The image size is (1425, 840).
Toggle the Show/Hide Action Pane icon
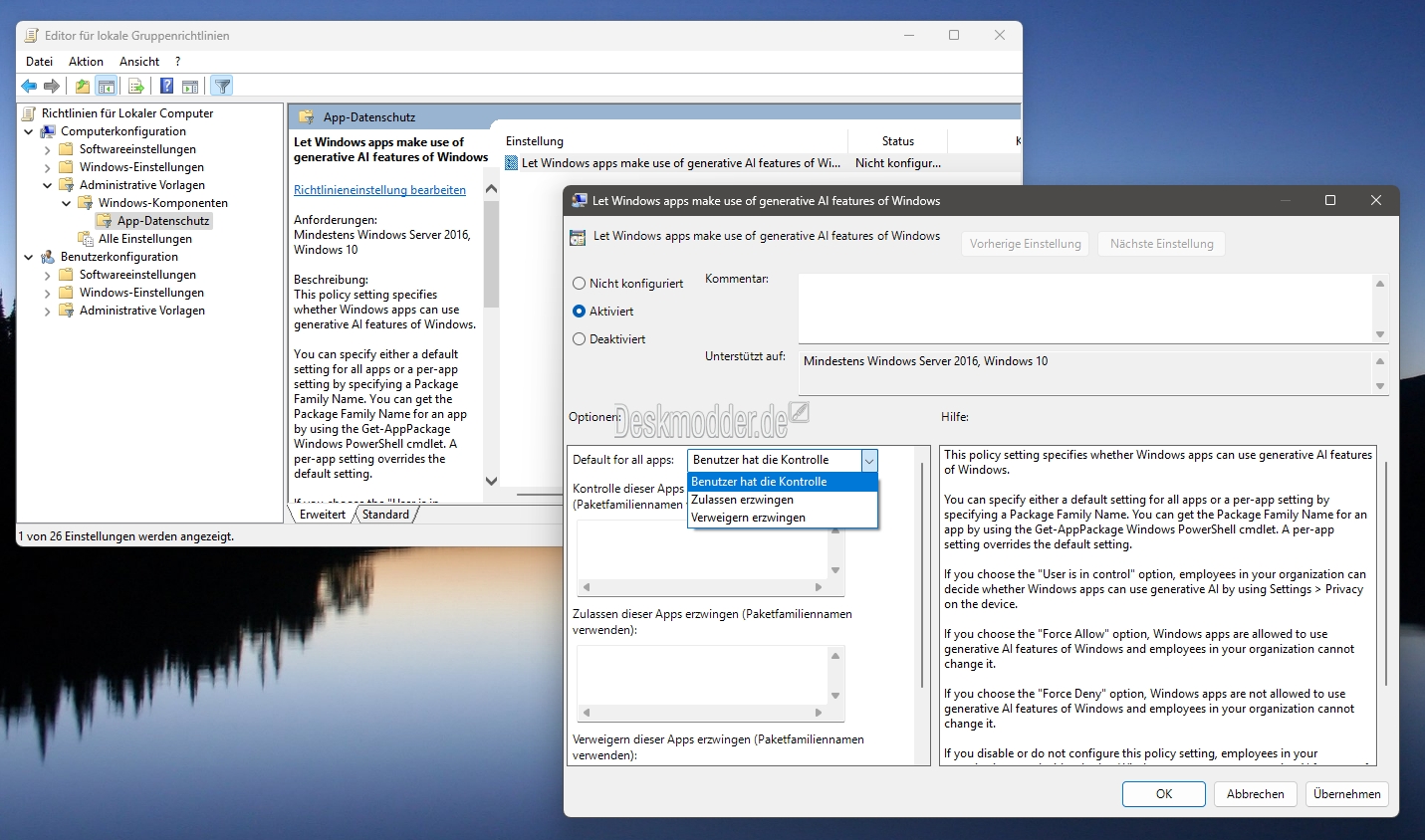[190, 86]
